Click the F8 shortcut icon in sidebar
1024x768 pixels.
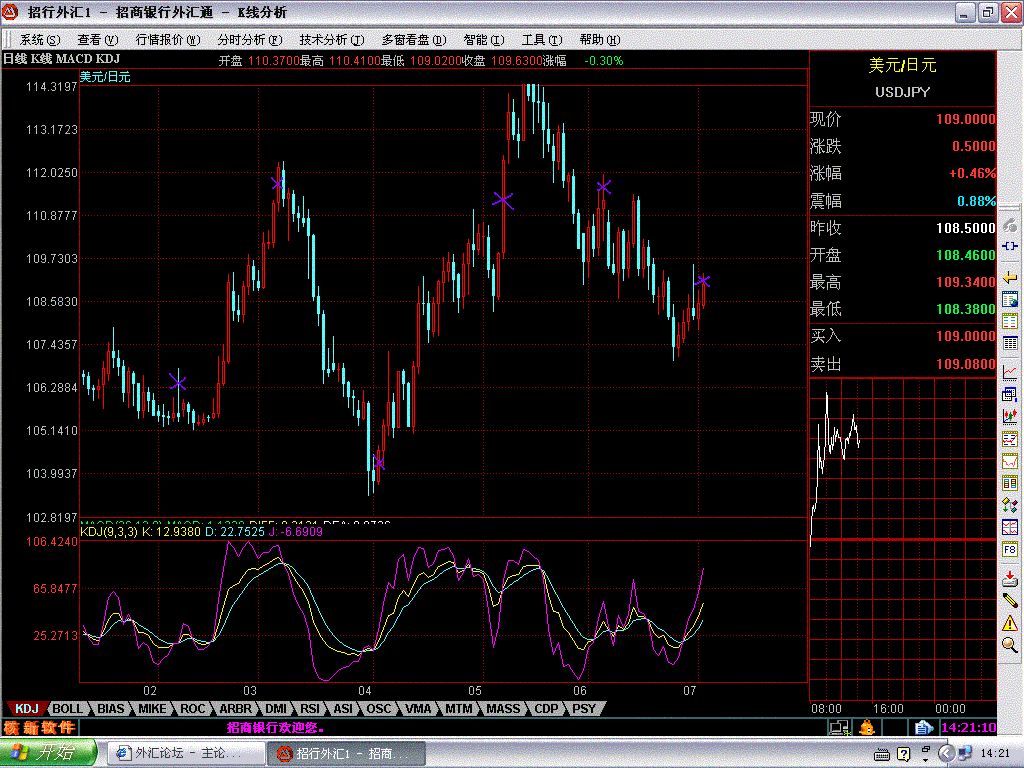point(1010,549)
